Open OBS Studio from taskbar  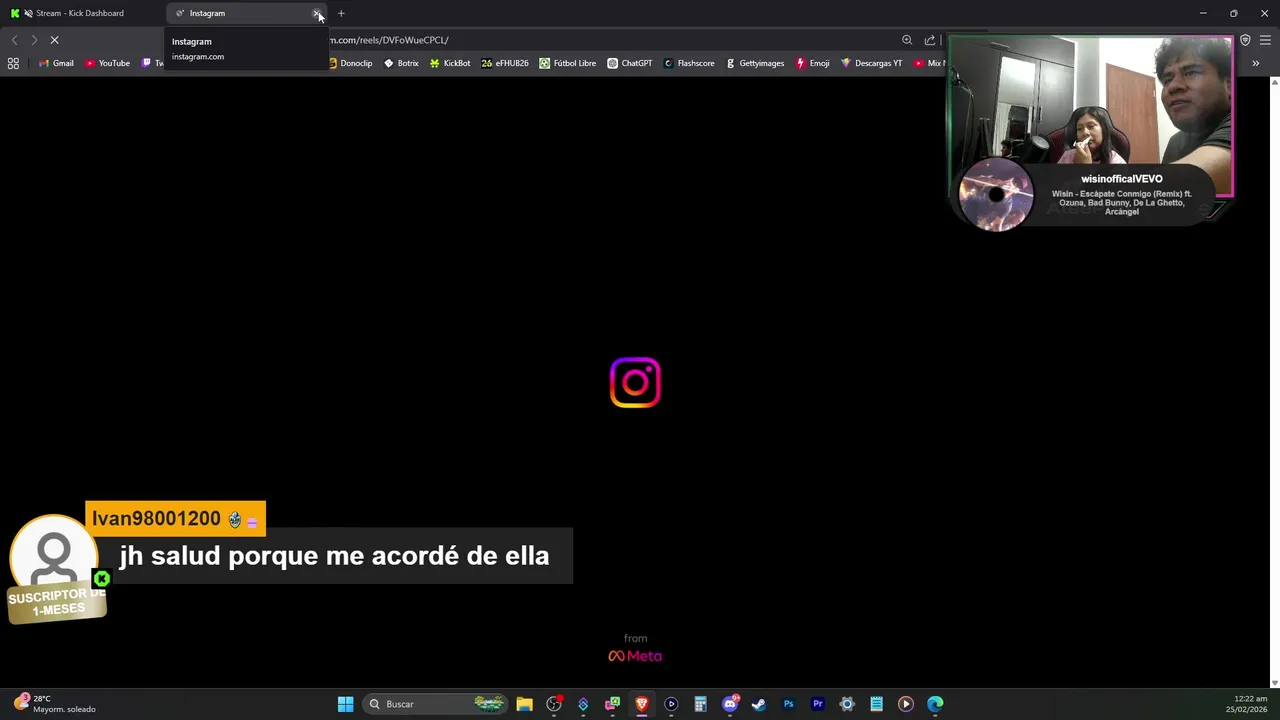click(x=554, y=704)
